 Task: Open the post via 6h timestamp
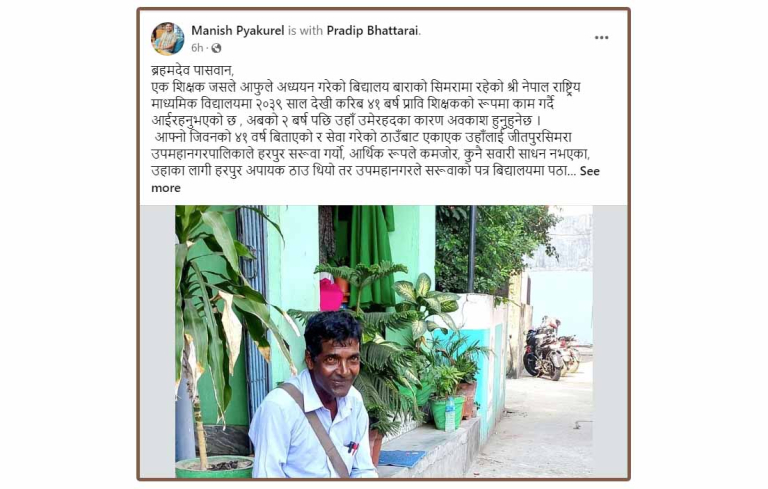[197, 48]
